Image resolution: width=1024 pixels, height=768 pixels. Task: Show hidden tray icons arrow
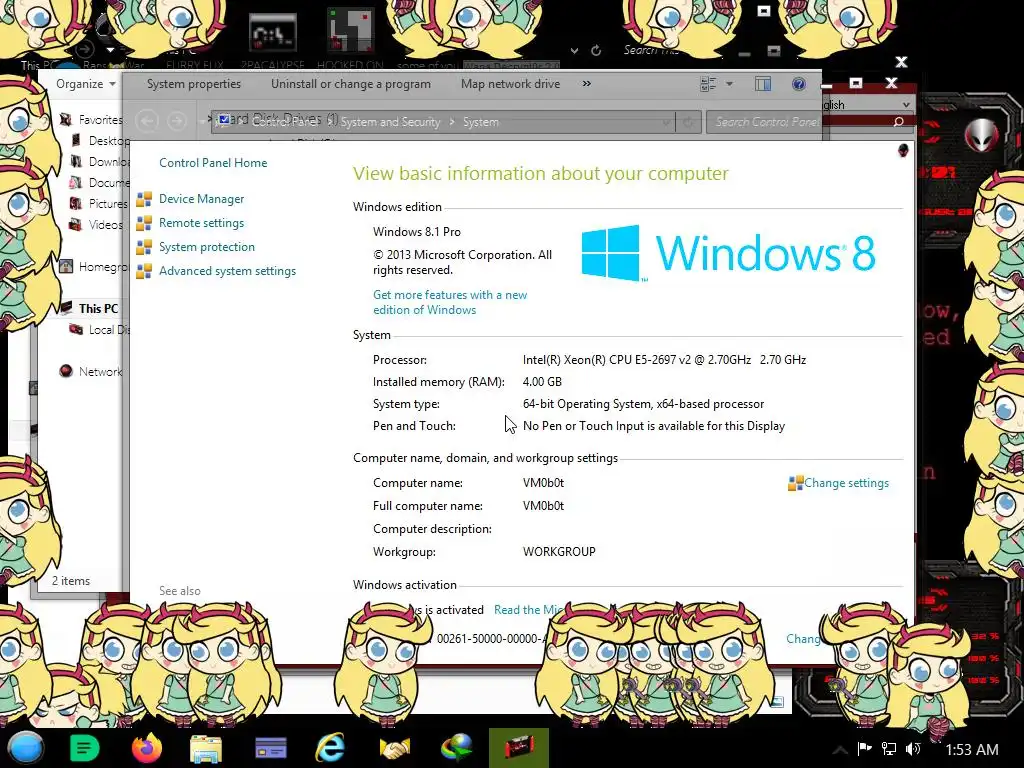(x=840, y=749)
